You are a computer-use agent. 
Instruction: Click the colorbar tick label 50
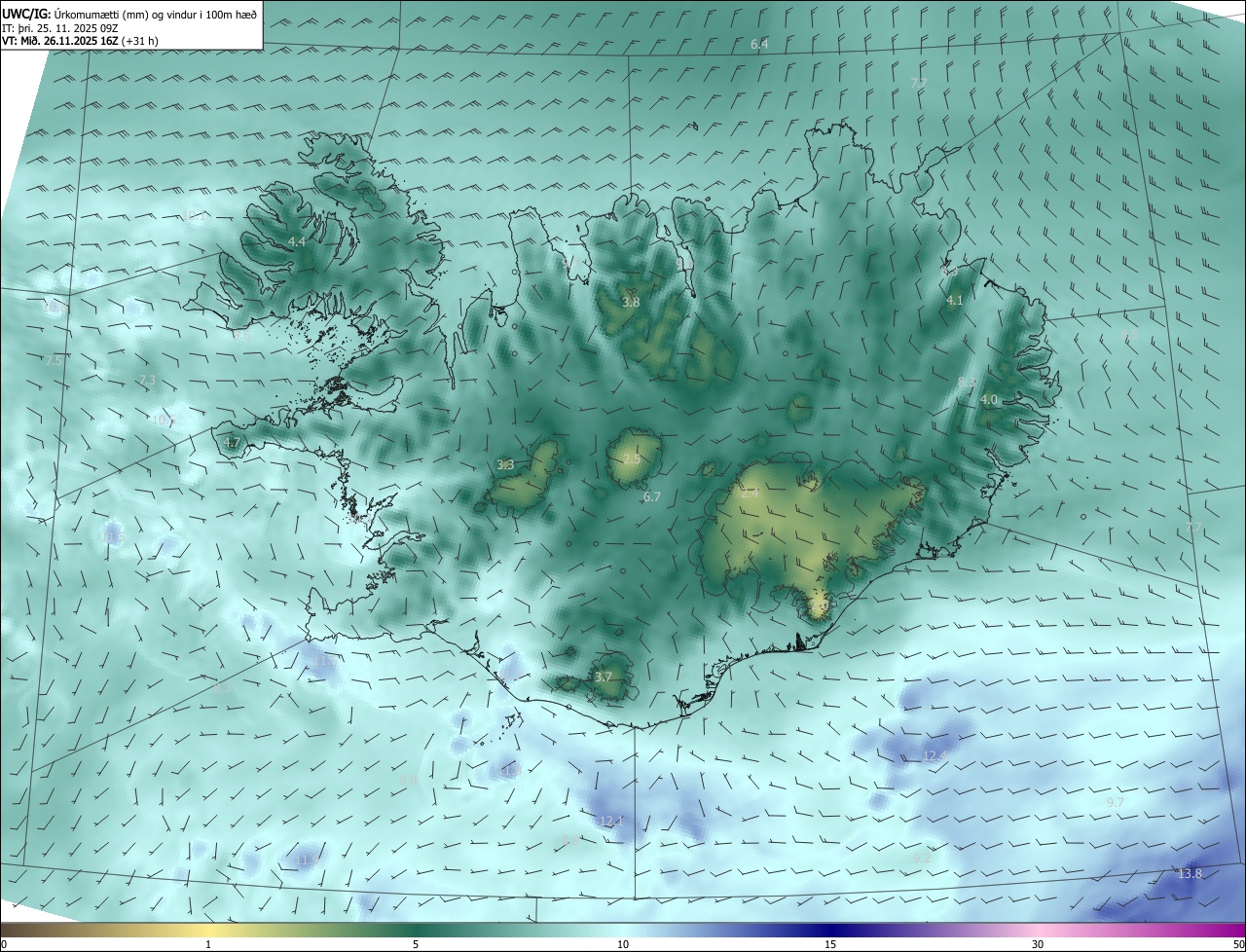(x=1238, y=944)
